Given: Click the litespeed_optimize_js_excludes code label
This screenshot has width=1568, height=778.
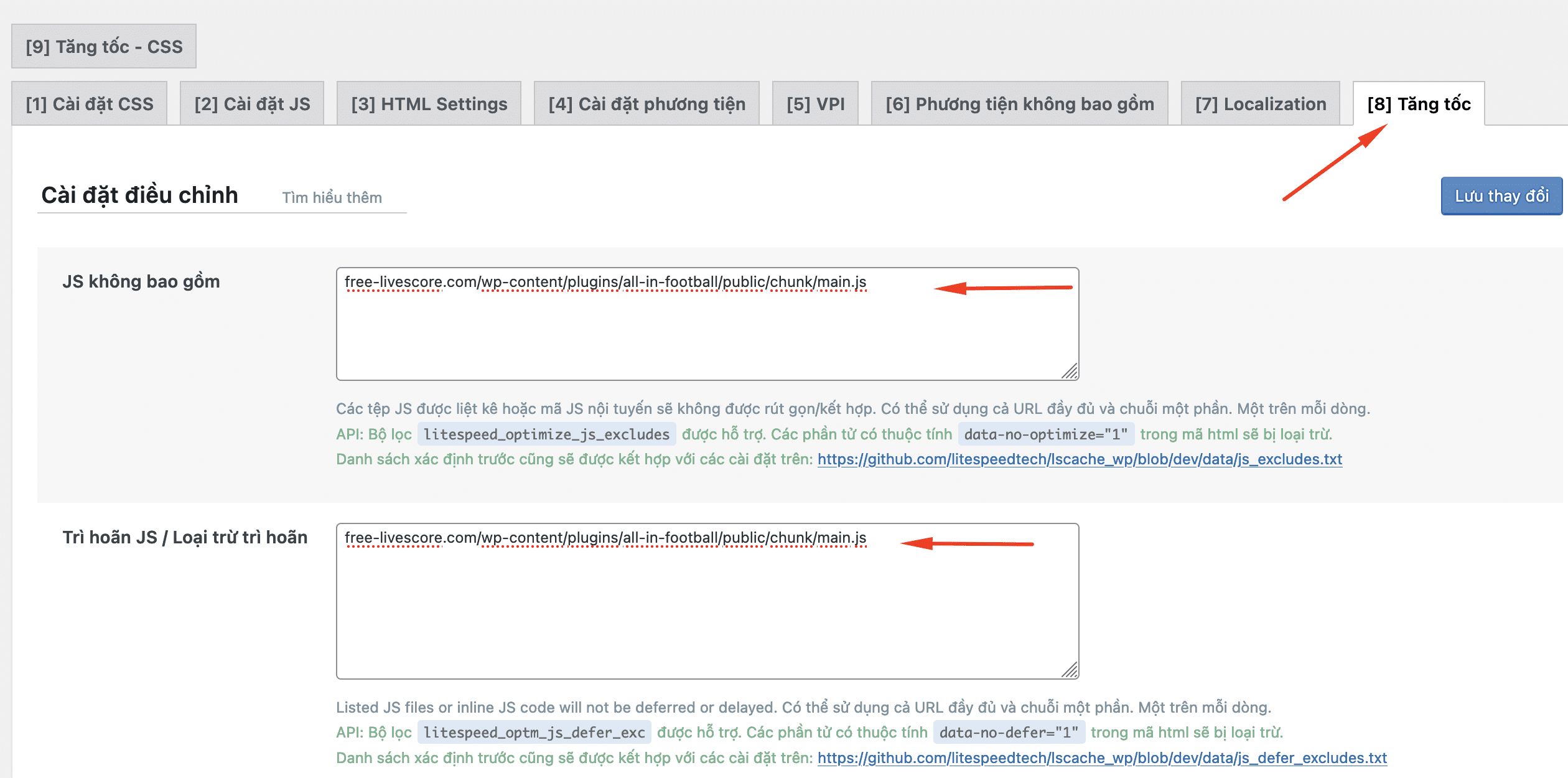Looking at the screenshot, I should click(x=546, y=434).
